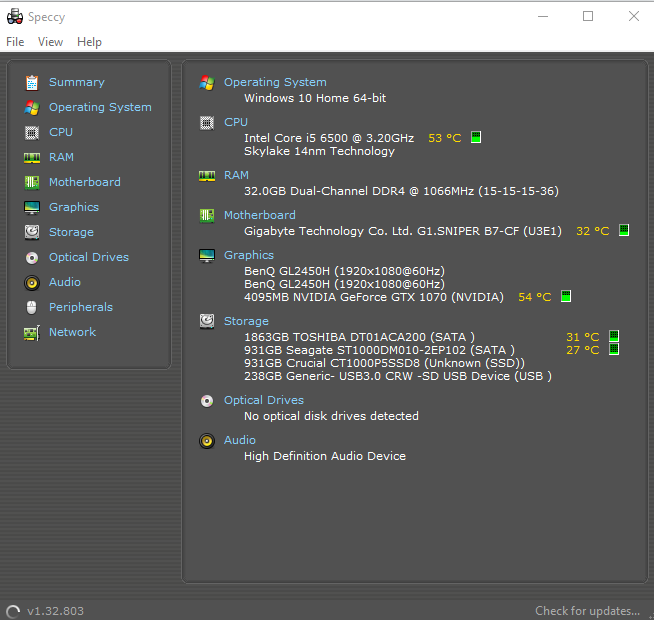Click the CPU chip icon in sidebar
Screen dimensions: 654x620
pos(32,133)
